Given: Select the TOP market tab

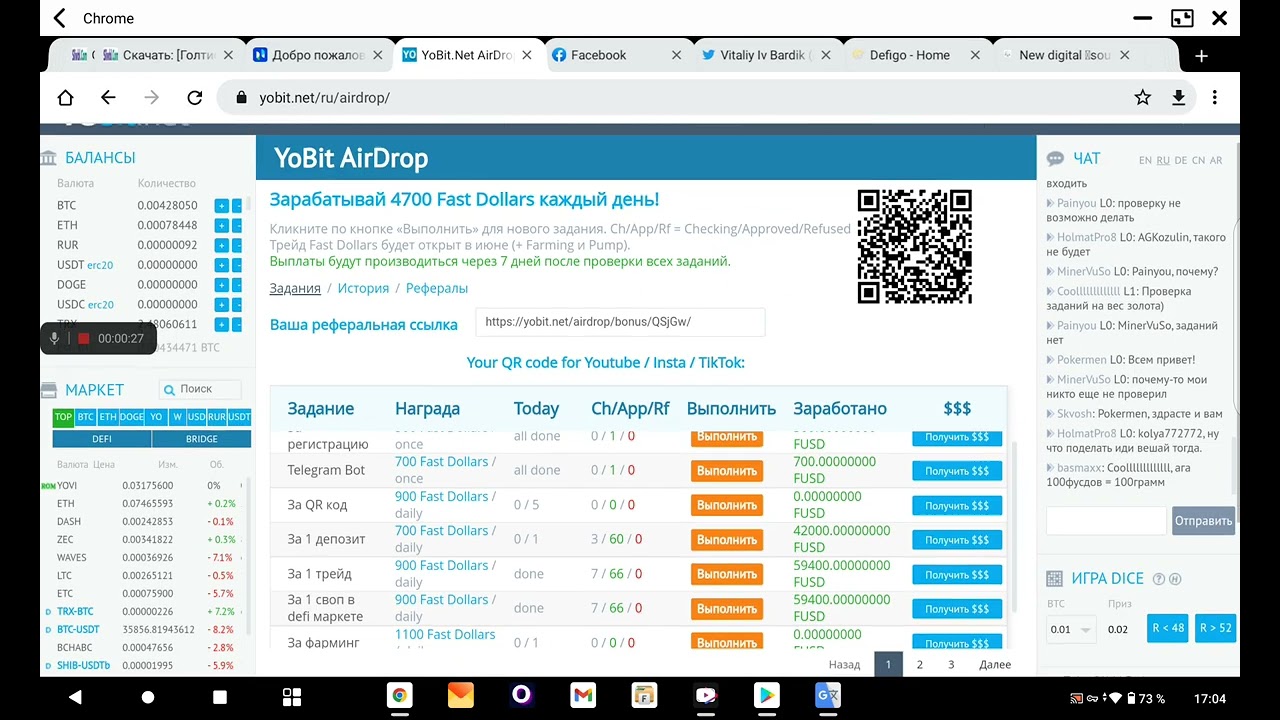Looking at the screenshot, I should [63, 417].
